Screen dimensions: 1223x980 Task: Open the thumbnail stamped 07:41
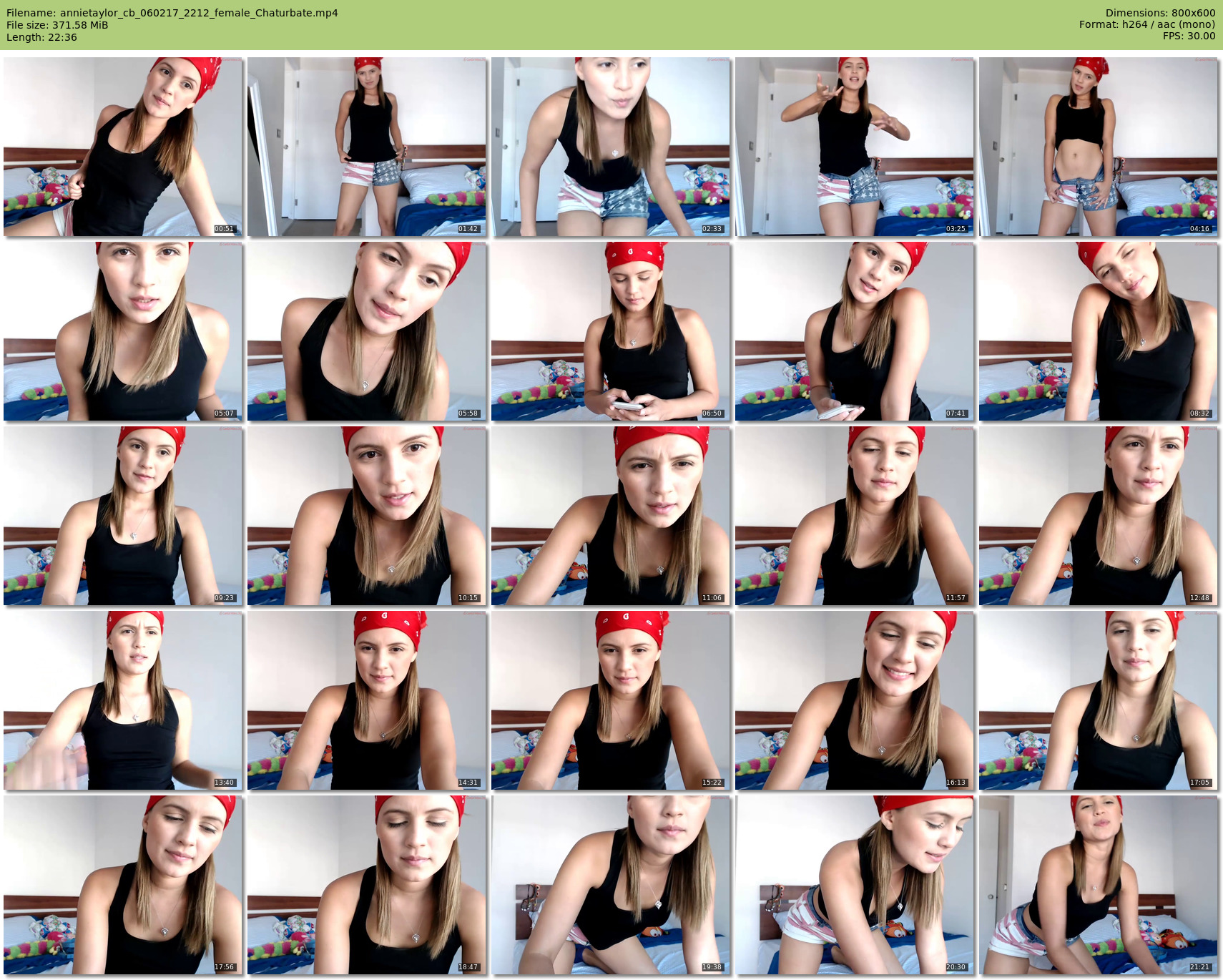coord(855,331)
